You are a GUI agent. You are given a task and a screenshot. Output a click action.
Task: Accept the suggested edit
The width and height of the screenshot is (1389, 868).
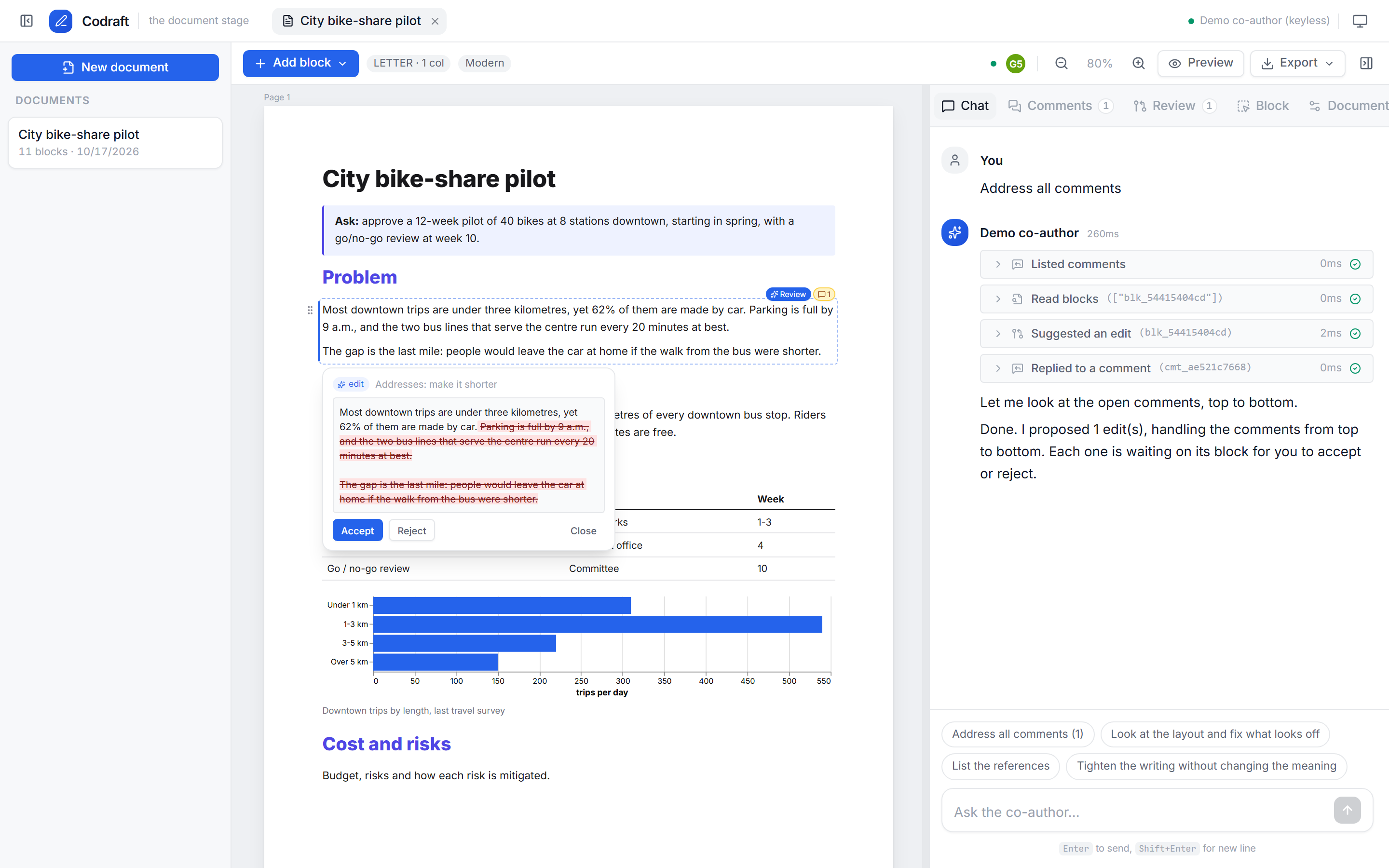click(357, 530)
